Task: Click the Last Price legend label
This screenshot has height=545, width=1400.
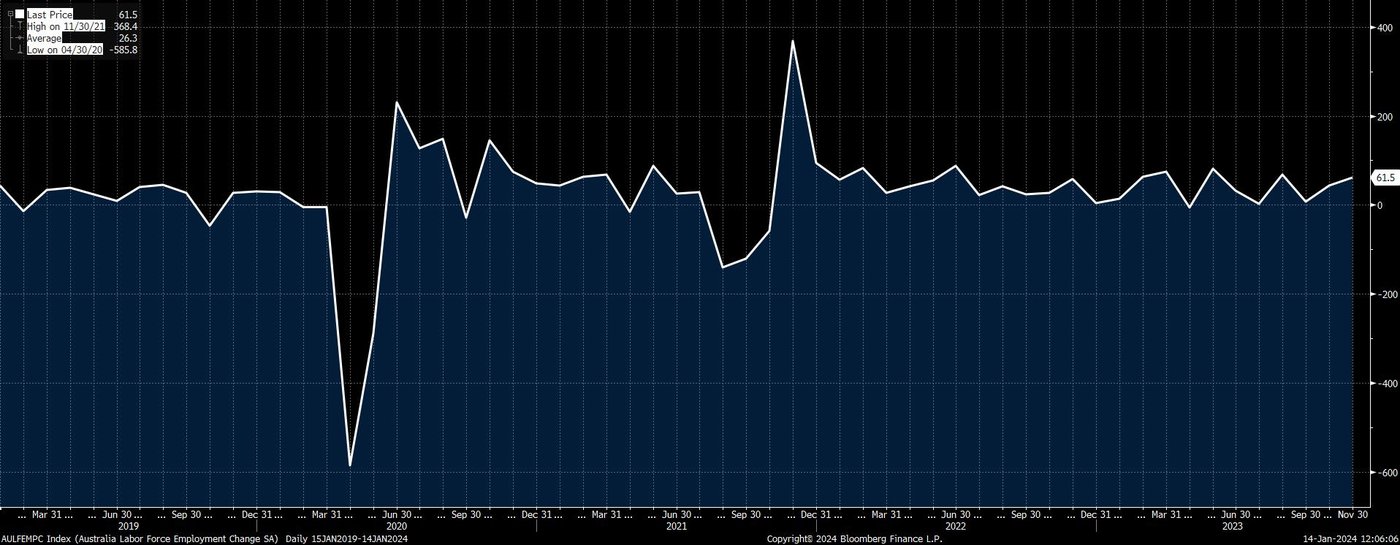Action: [50, 14]
